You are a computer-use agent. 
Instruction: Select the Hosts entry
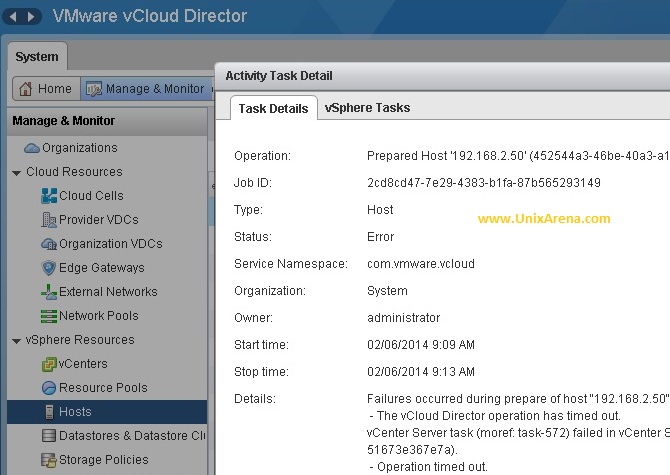[107, 412]
